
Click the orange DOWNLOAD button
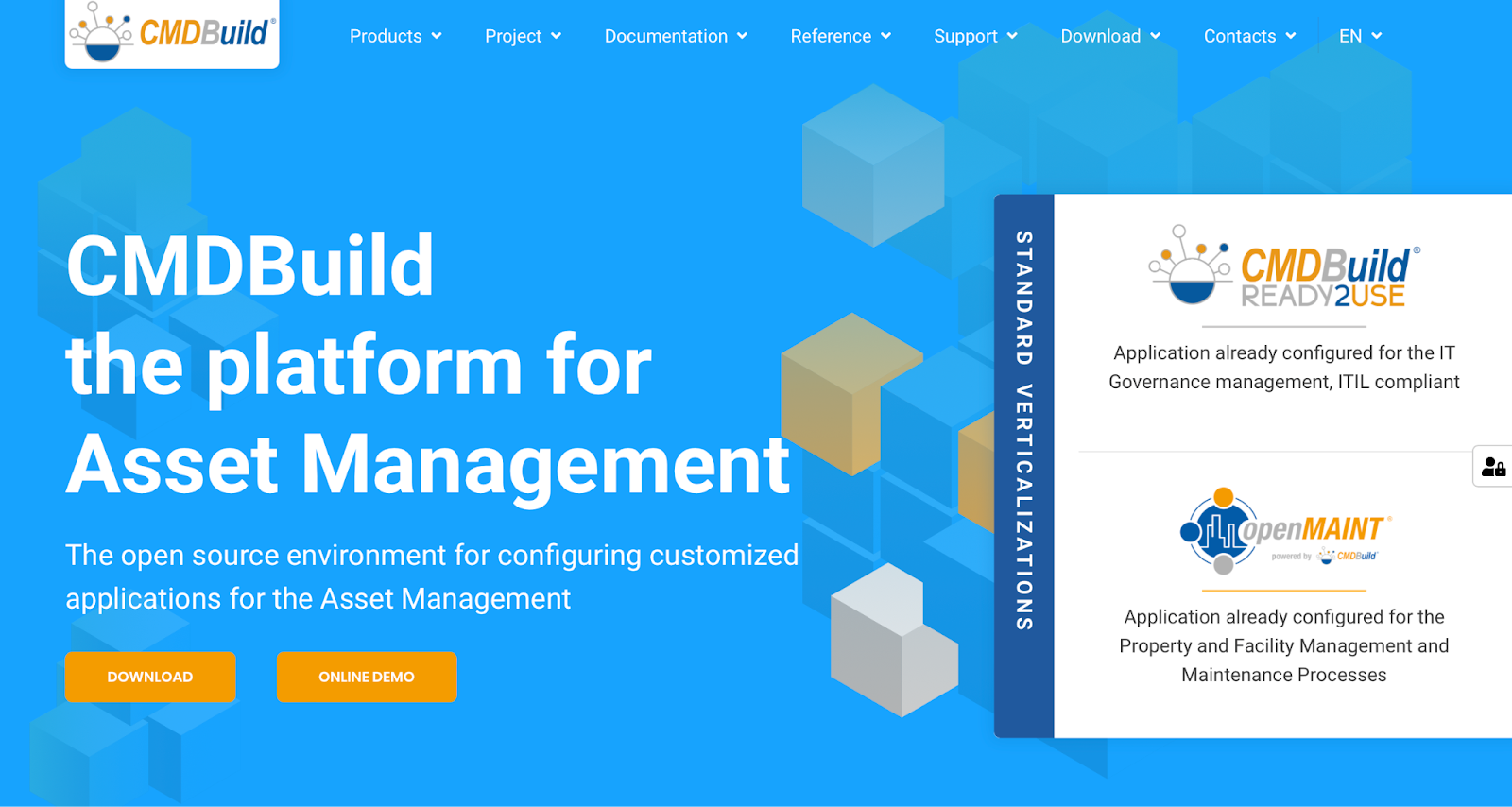pyautogui.click(x=150, y=677)
